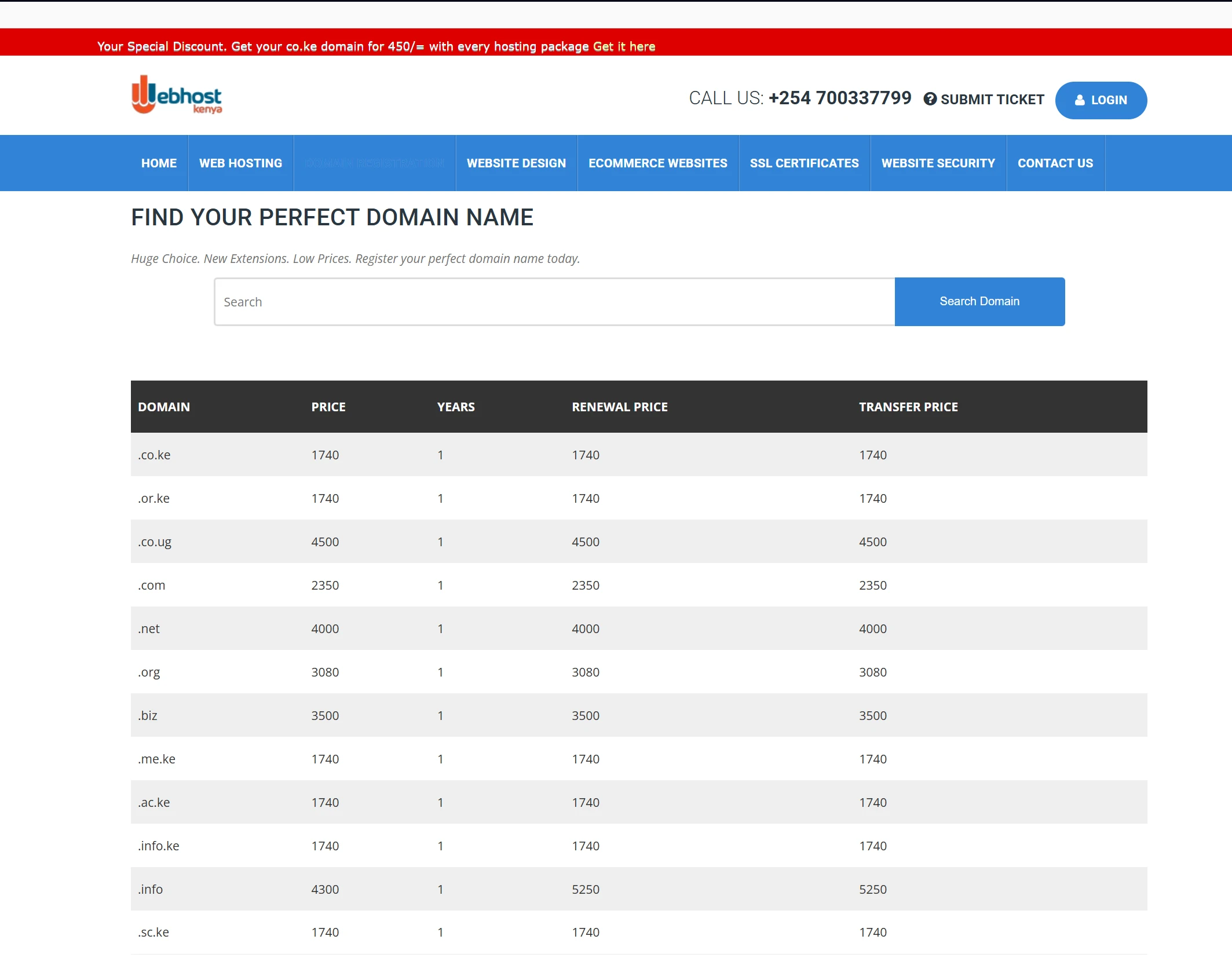1232x965 pixels.
Task: Select the .or.ke domain cell
Action: pos(154,498)
